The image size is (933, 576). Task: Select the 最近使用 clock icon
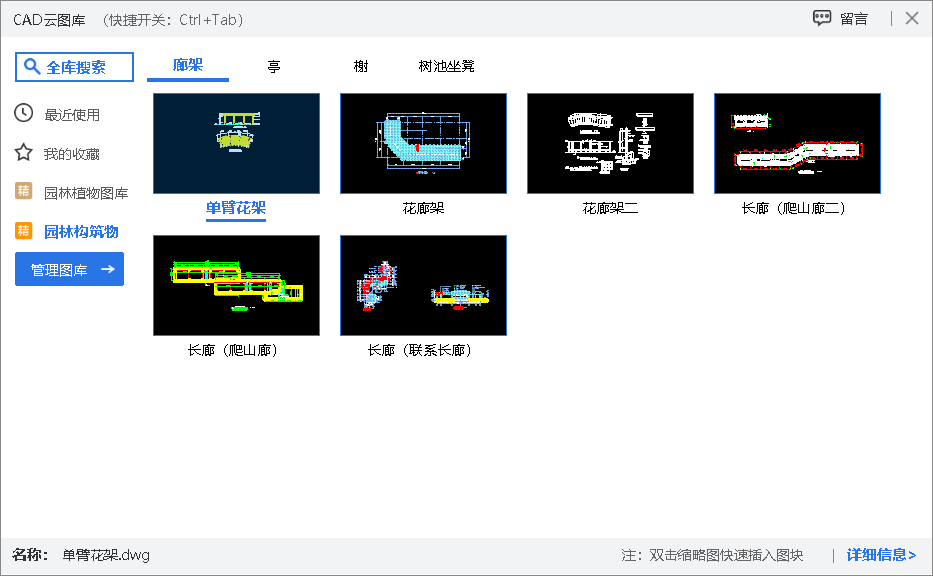tap(24, 114)
